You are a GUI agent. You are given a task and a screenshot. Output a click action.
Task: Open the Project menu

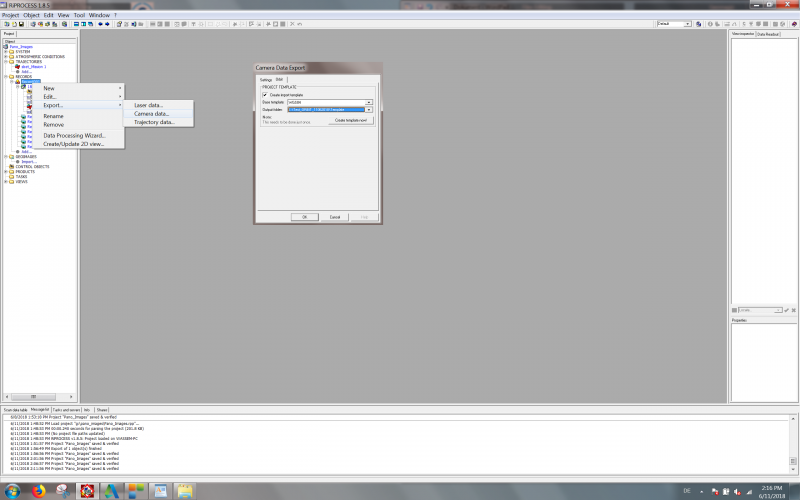10,15
